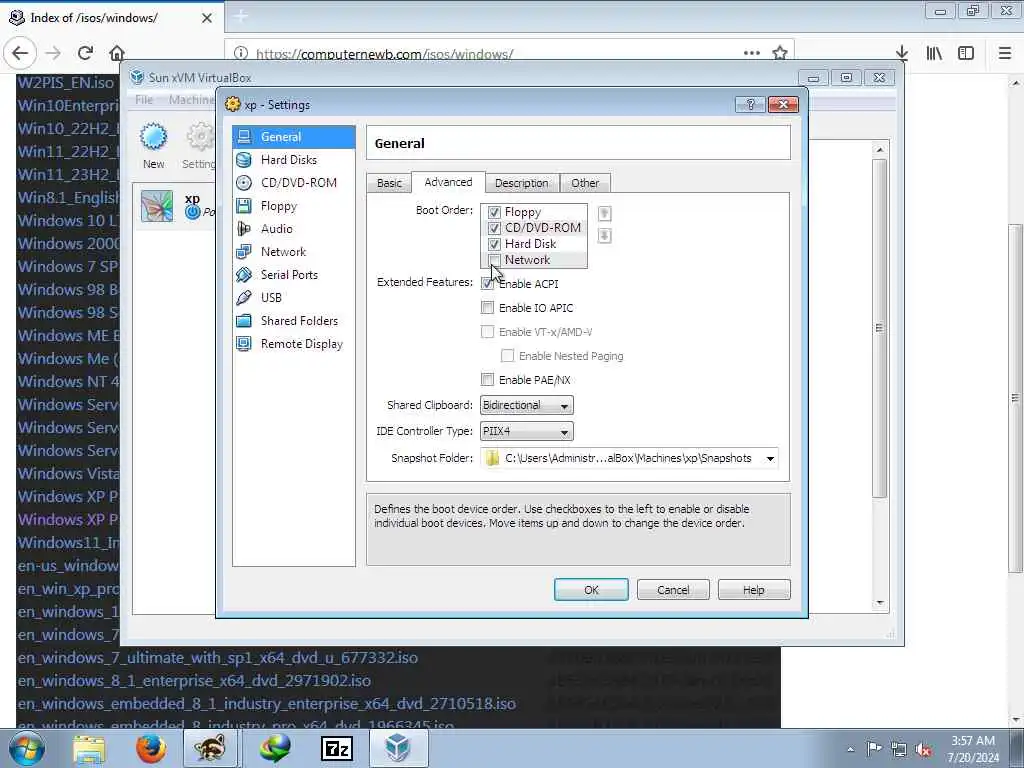The height and width of the screenshot is (768, 1024).
Task: Click the Action Center flag tray icon
Action: click(874, 749)
